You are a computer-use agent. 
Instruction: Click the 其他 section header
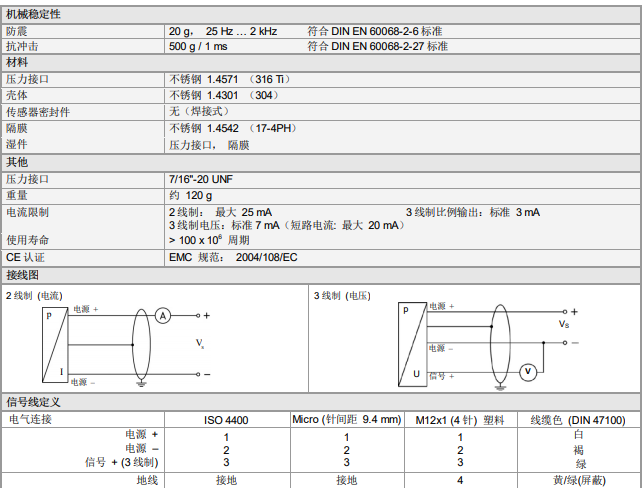pyautogui.click(x=18, y=162)
